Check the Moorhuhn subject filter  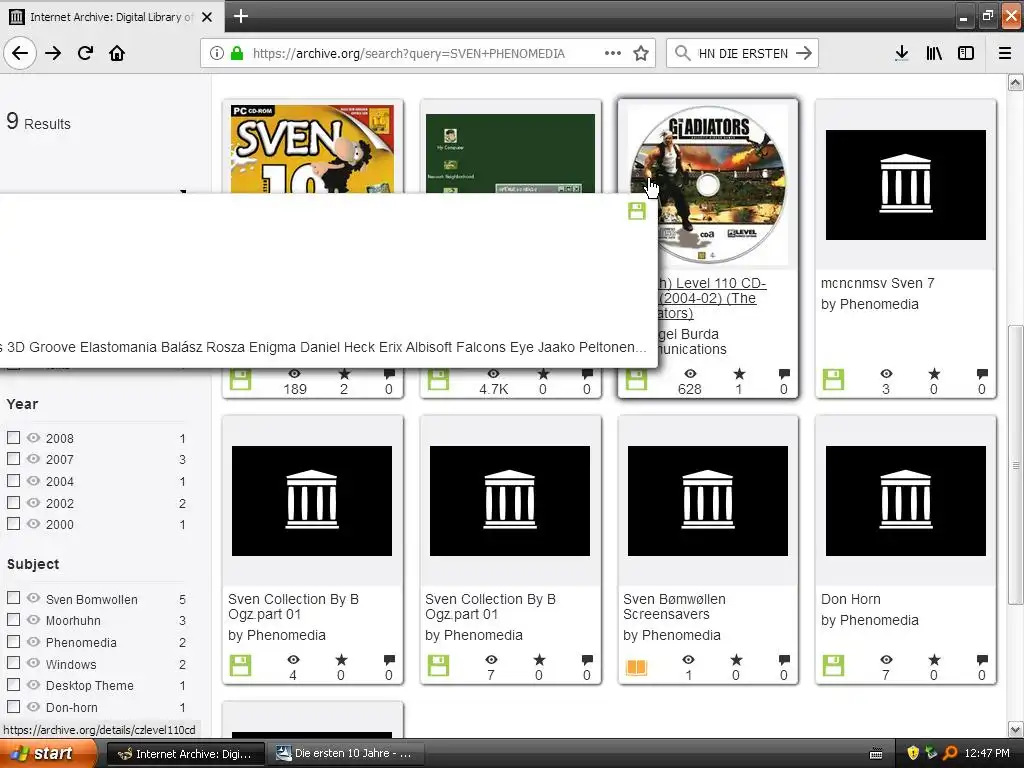[x=13, y=619]
